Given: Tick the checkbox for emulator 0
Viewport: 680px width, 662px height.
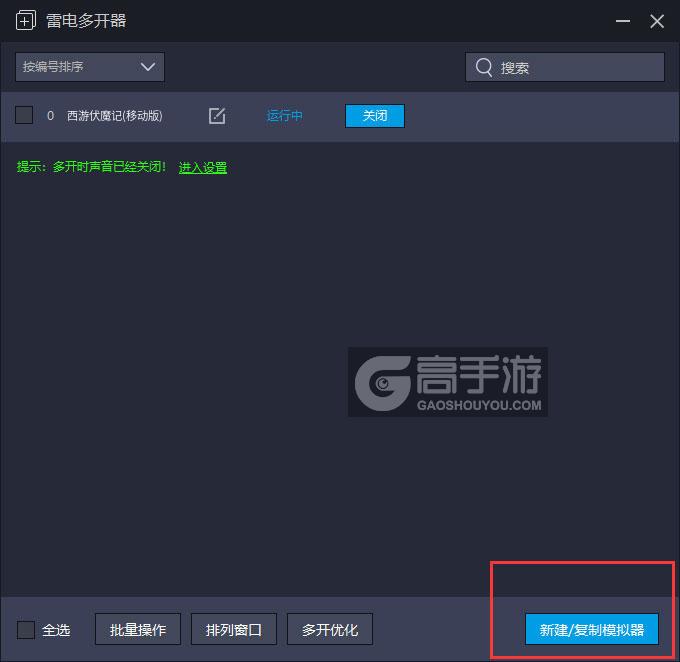Looking at the screenshot, I should pos(24,115).
